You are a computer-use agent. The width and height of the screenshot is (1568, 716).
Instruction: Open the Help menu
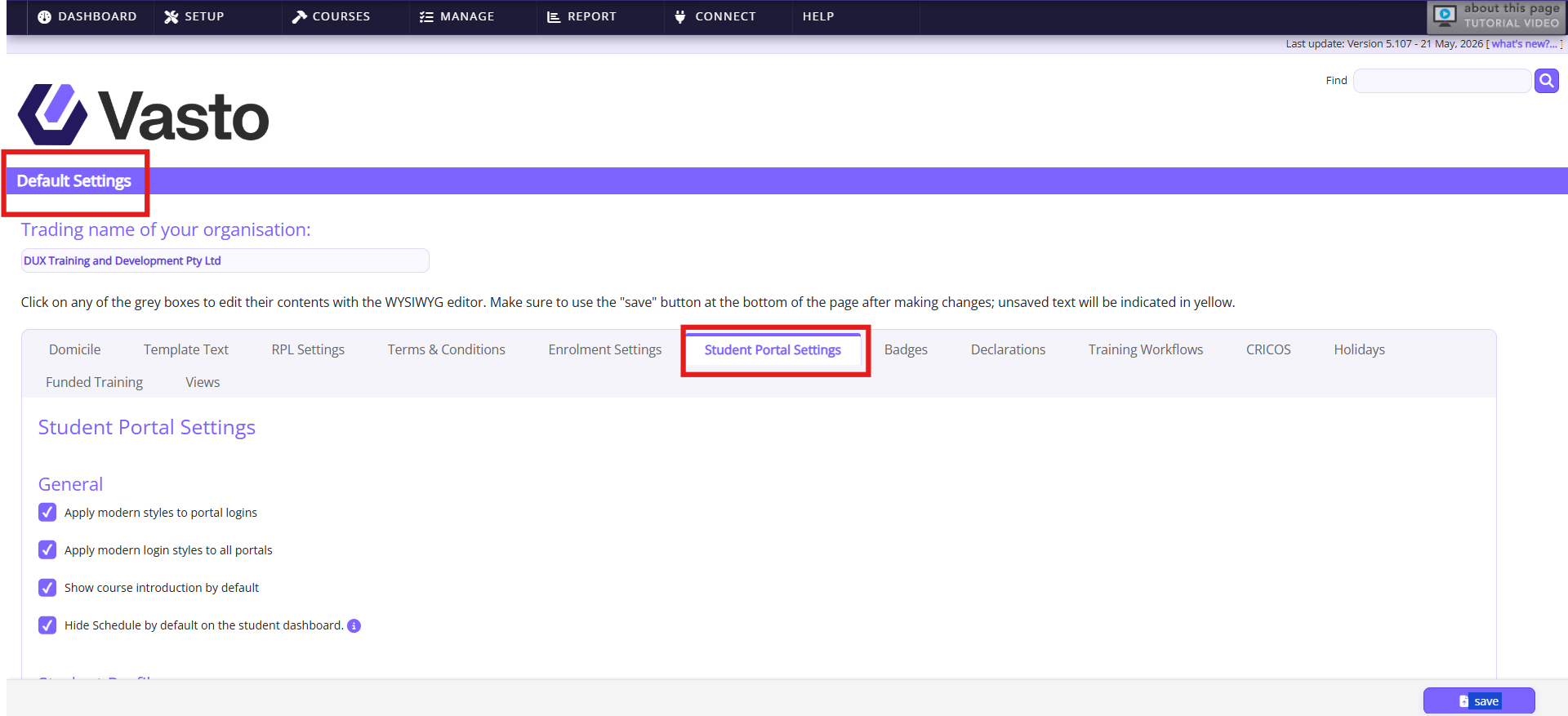[x=818, y=16]
